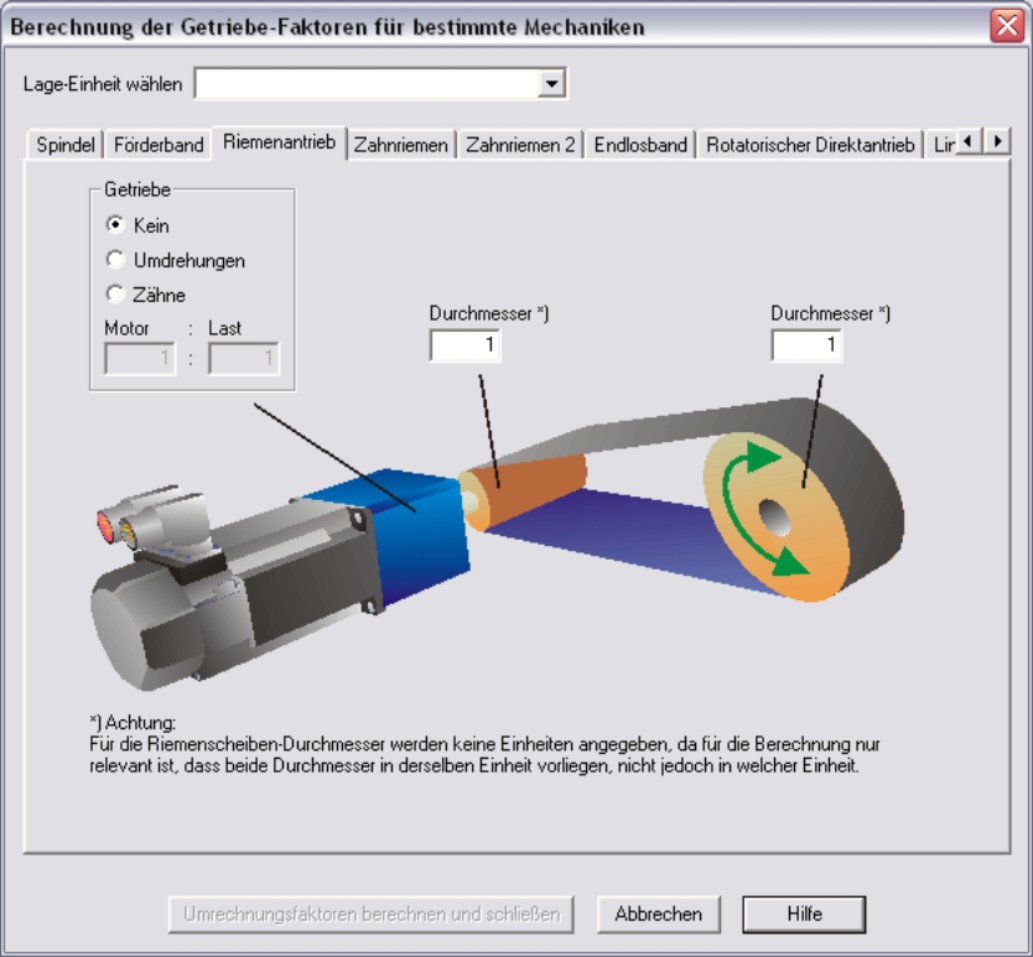Open the 'Lage-Einheit wählen' dropdown
This screenshot has width=1033, height=957.
[x=551, y=84]
